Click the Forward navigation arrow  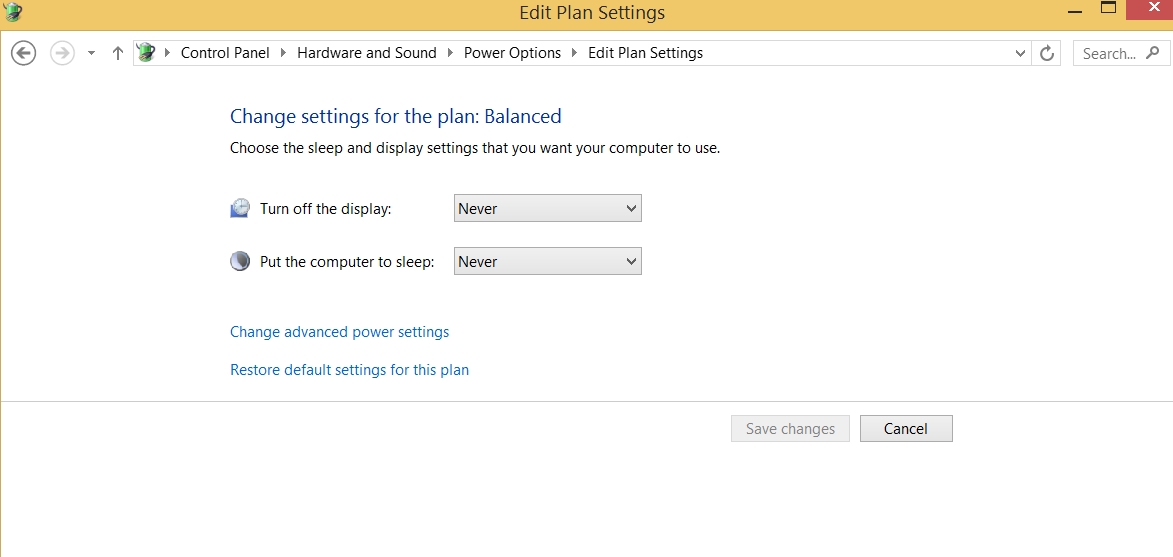pyautogui.click(x=62, y=53)
